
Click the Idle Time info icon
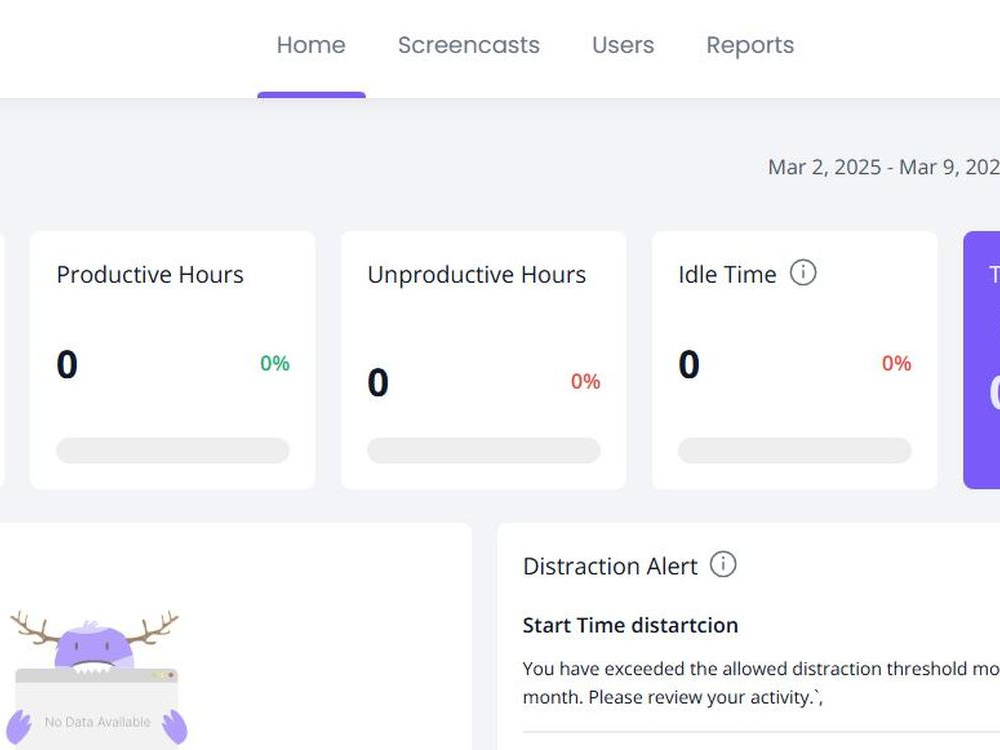click(803, 272)
